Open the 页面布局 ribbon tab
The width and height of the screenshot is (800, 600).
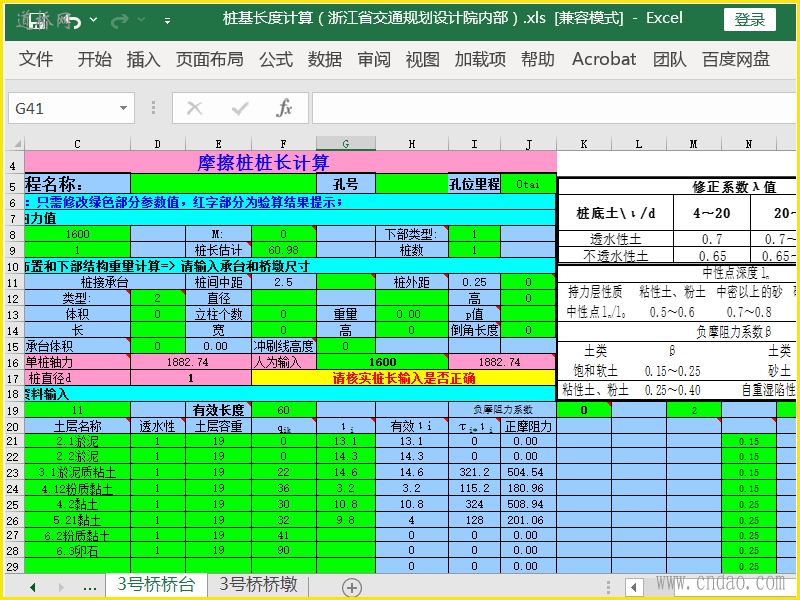pos(209,59)
